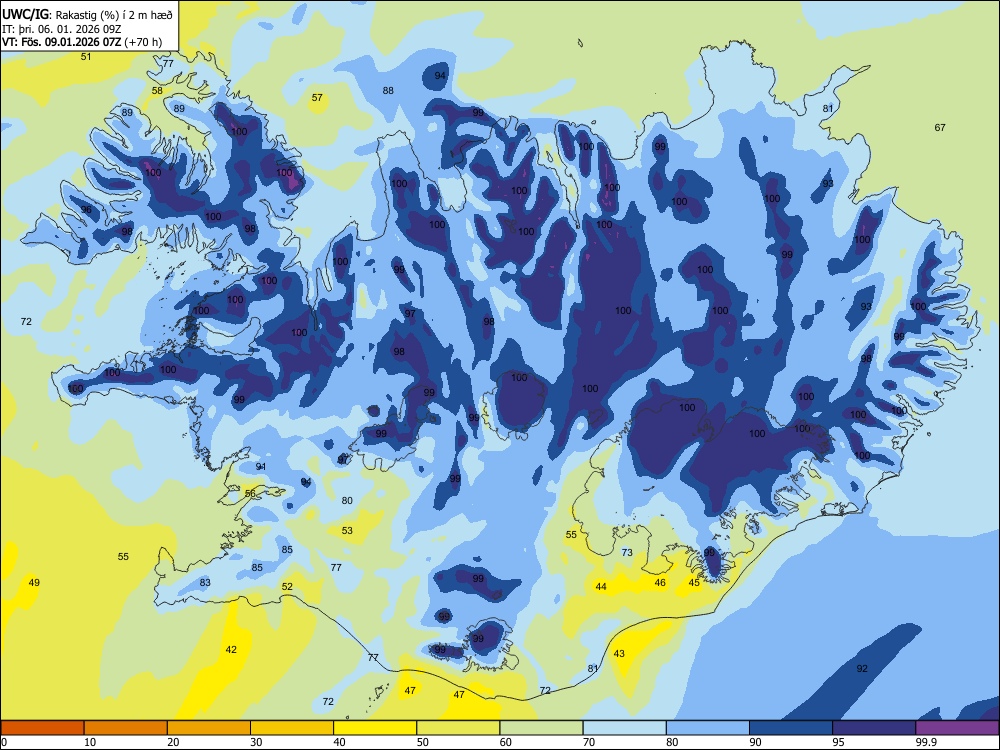
Task: Select the 95–99.9 navy legend swatch
Action: (x=874, y=728)
